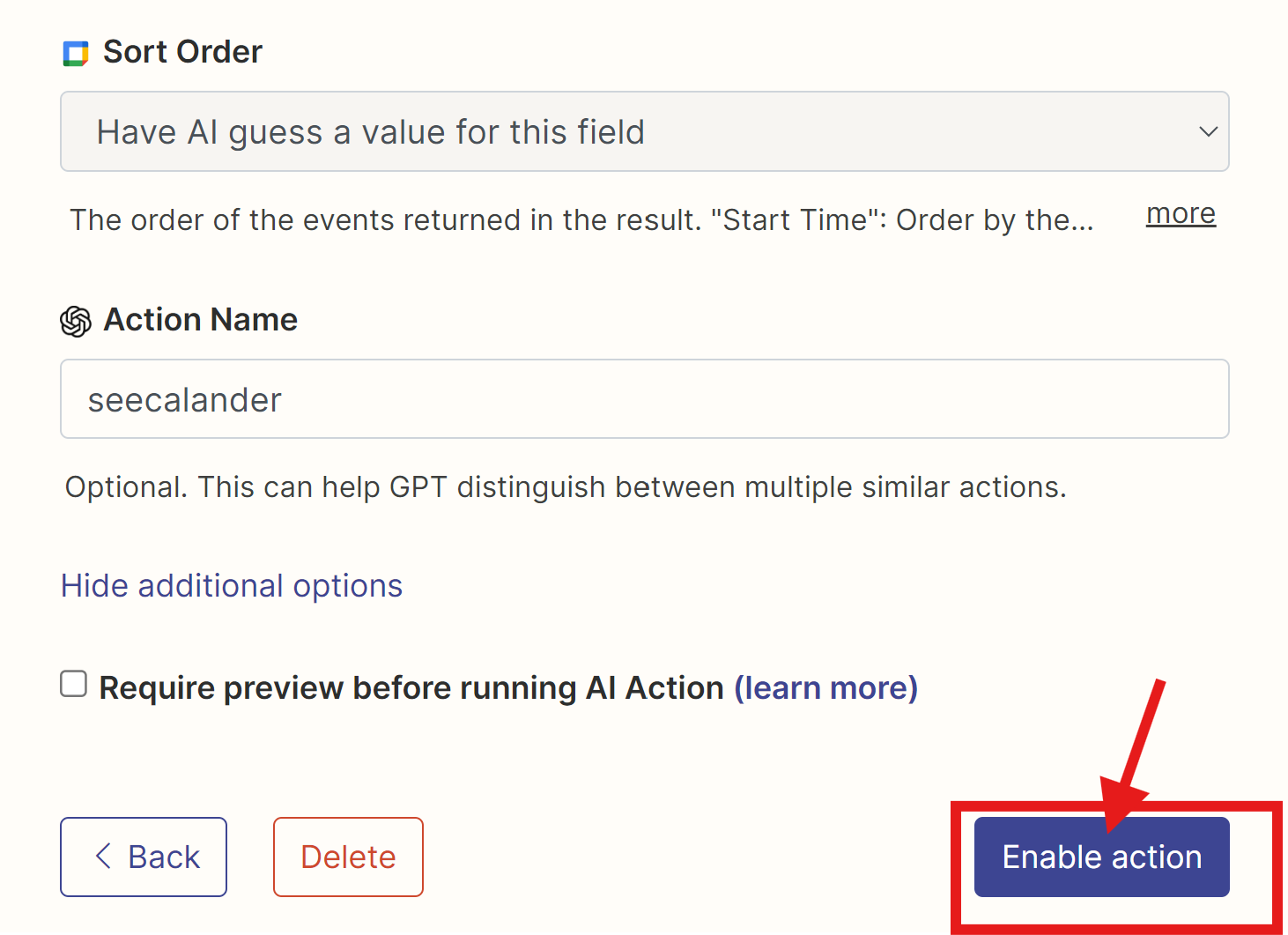The width and height of the screenshot is (1288, 935).
Task: Click the OpenAI logo beside Action Name
Action: coord(76,322)
